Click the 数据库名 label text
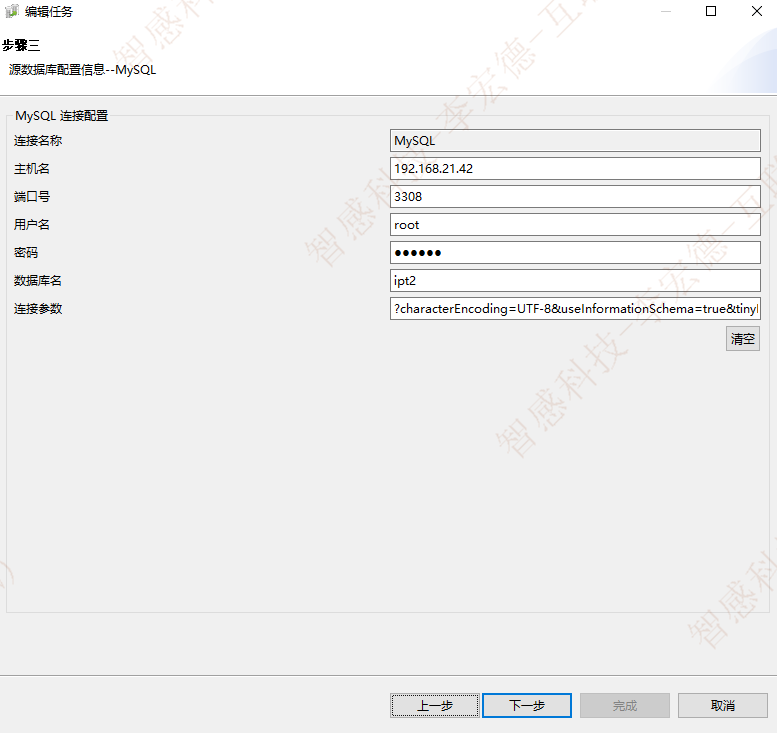Viewport: 777px width, 733px height. point(38,281)
